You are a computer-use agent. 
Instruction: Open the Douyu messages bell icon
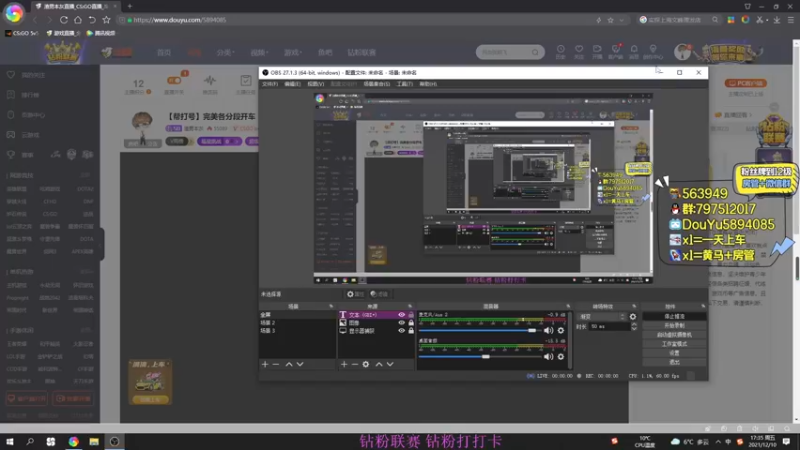(634, 52)
